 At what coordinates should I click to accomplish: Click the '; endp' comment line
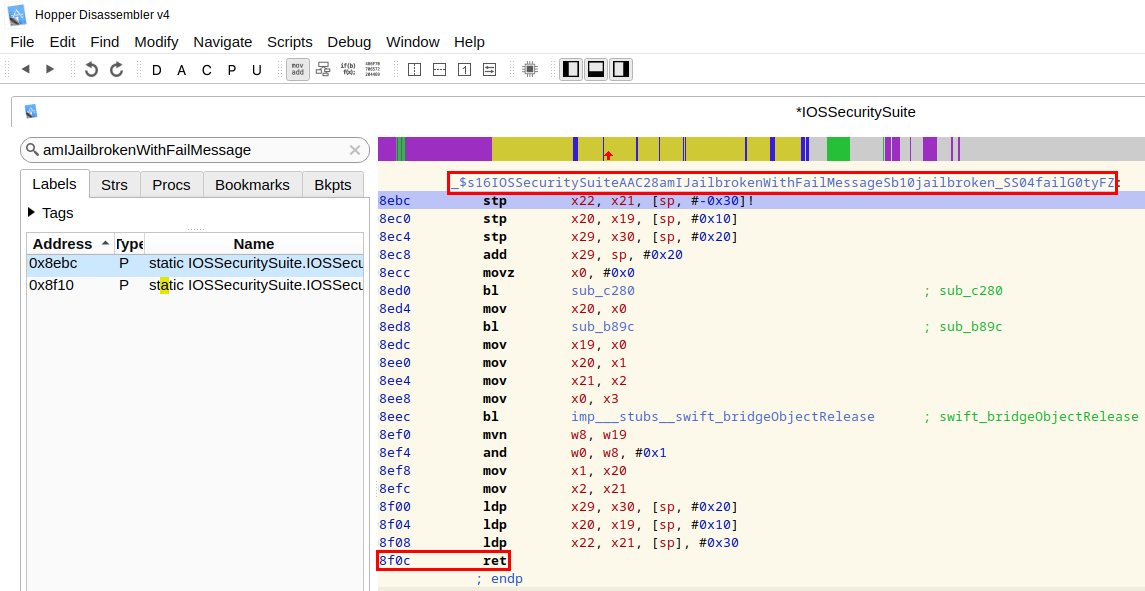tap(499, 579)
